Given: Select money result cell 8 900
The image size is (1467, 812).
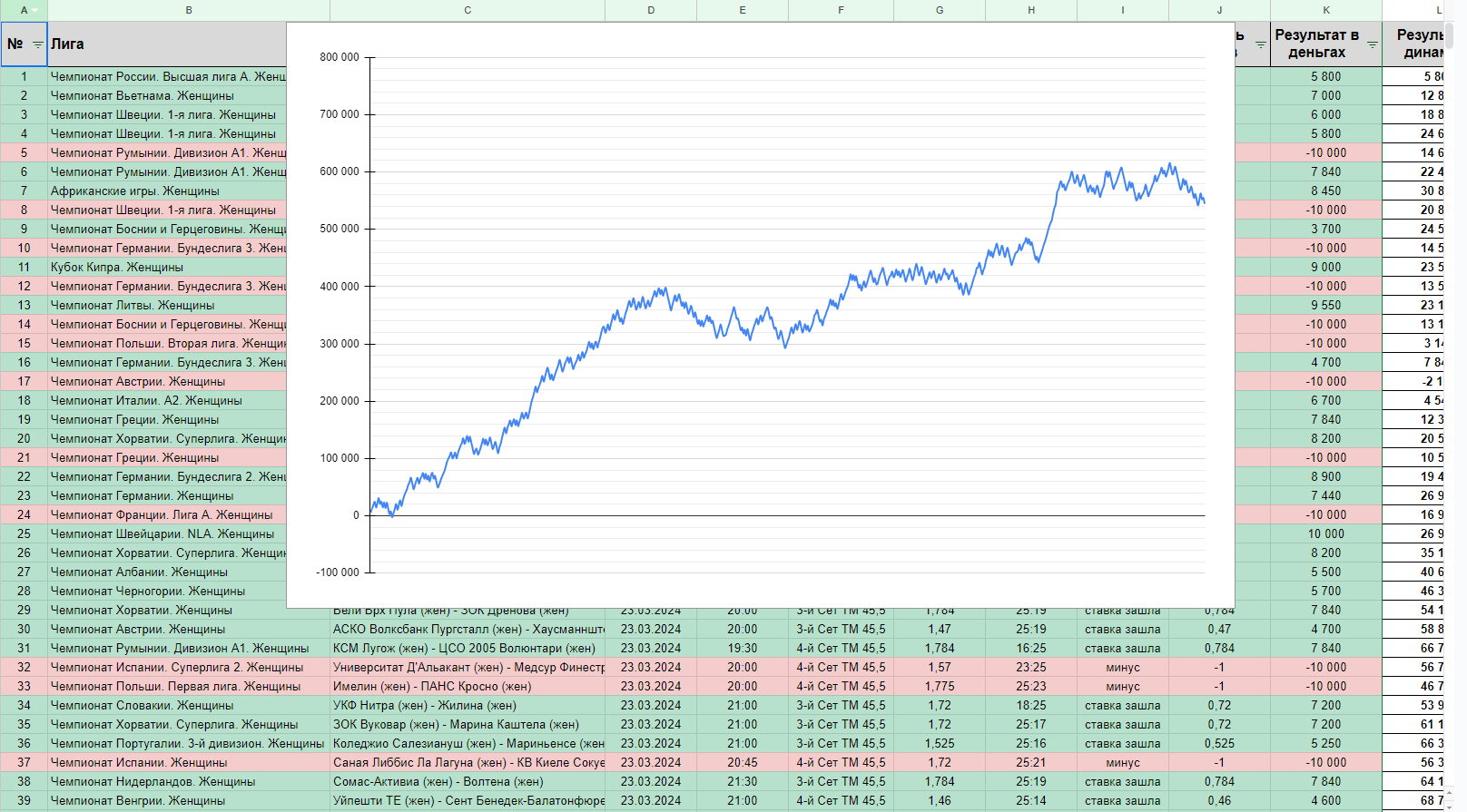Looking at the screenshot, I should (1326, 476).
